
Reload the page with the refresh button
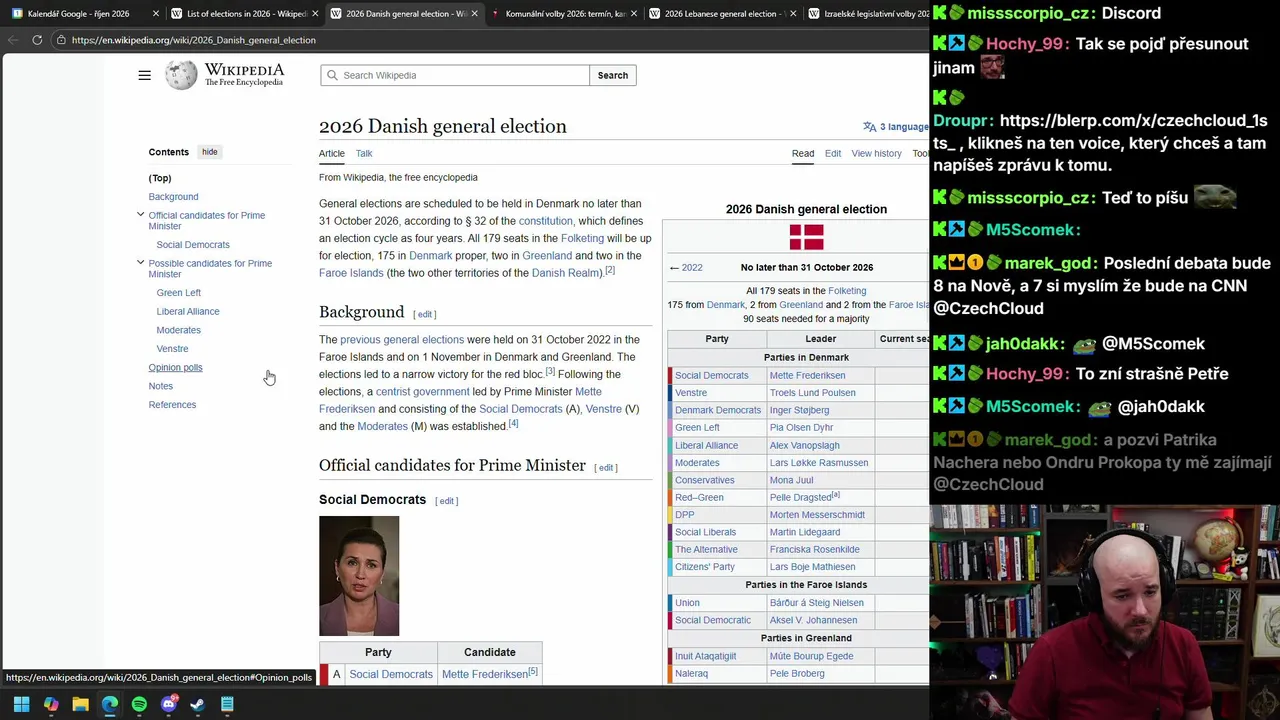pyautogui.click(x=37, y=40)
